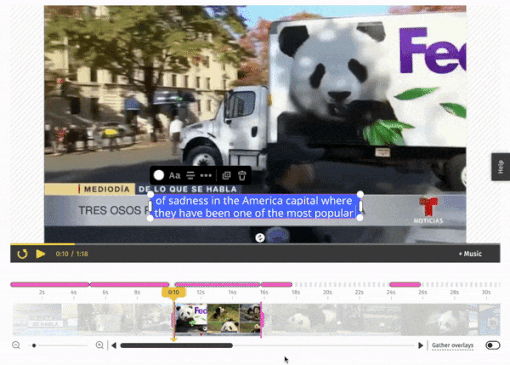Delete the selected caption with trash icon
The width and height of the screenshot is (510, 365).
(x=242, y=175)
